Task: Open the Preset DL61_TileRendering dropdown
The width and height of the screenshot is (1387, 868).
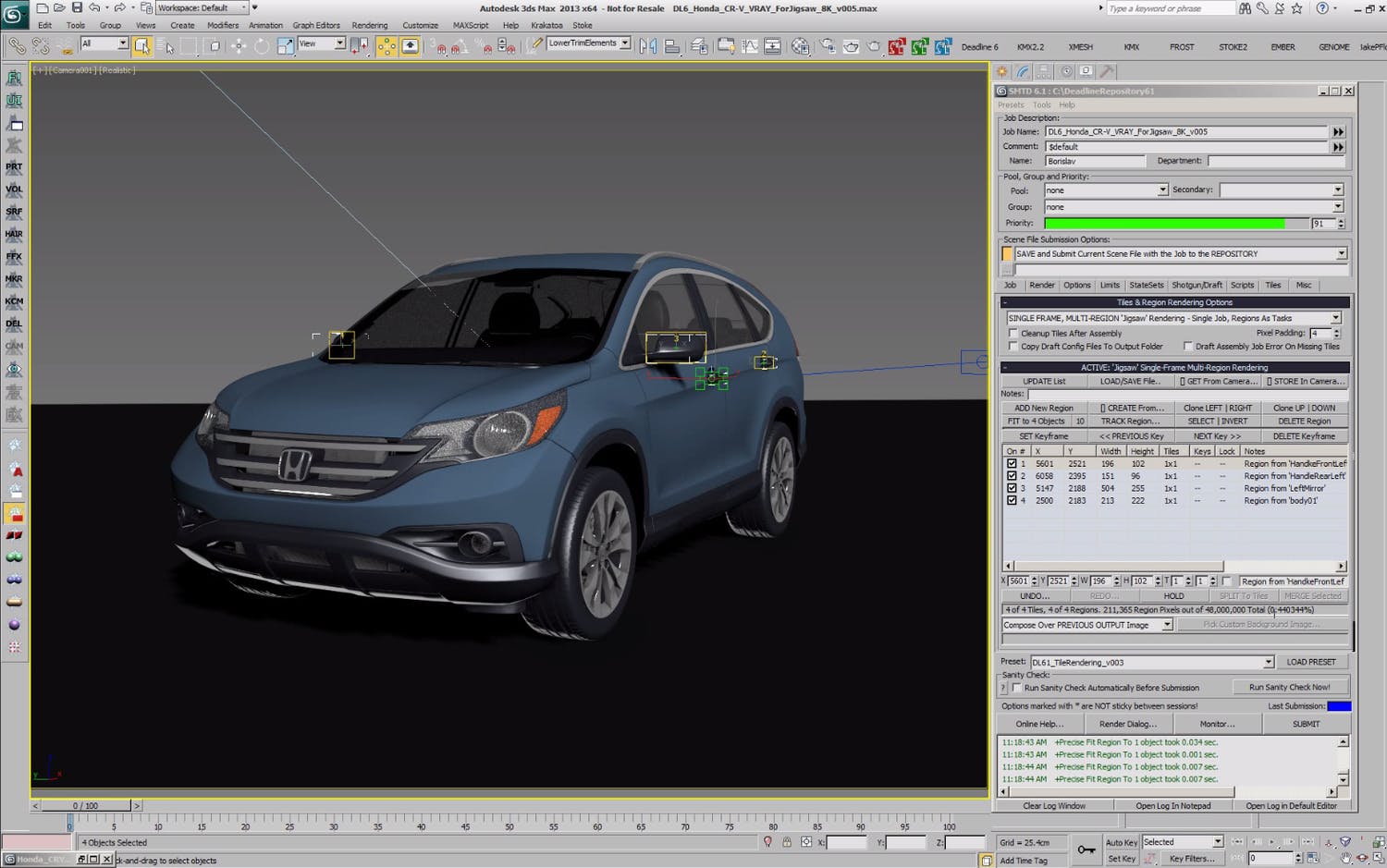Action: click(x=1152, y=662)
